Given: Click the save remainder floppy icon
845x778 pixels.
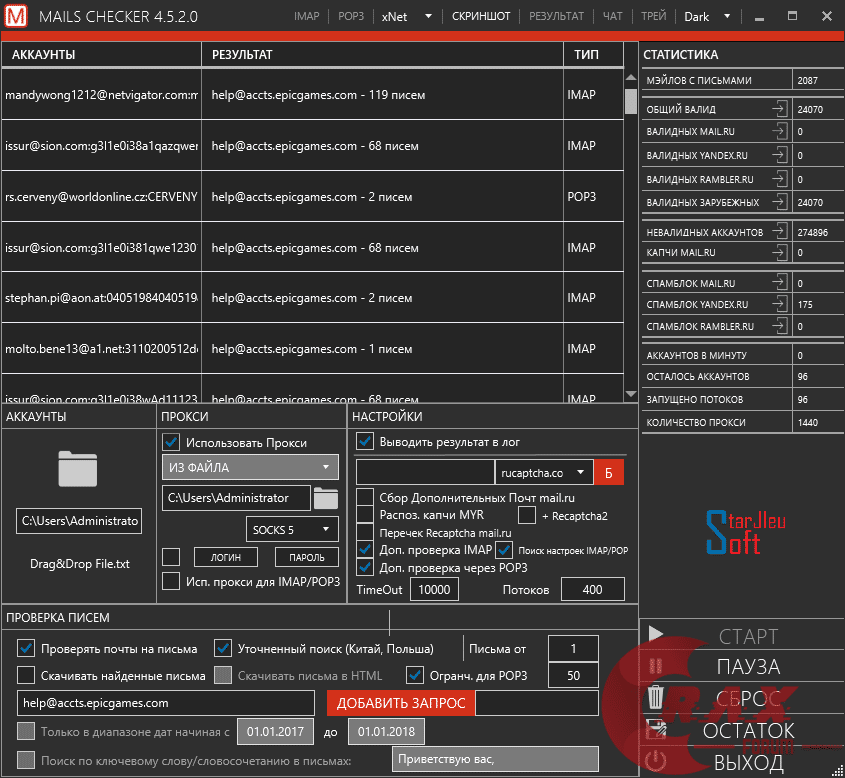Looking at the screenshot, I should pyautogui.click(x=656, y=729).
